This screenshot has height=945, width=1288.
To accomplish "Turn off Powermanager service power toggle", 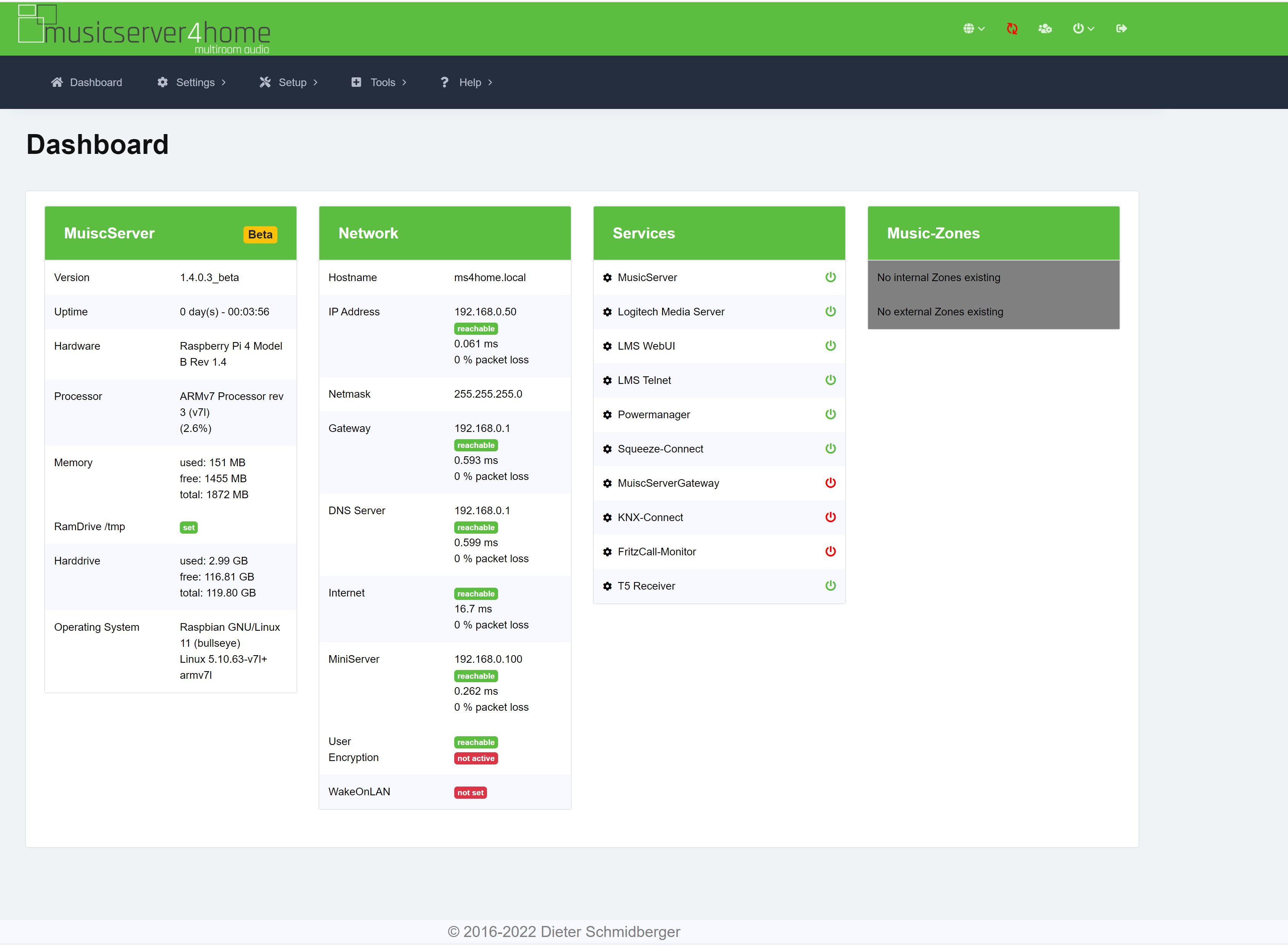I will click(x=830, y=414).
